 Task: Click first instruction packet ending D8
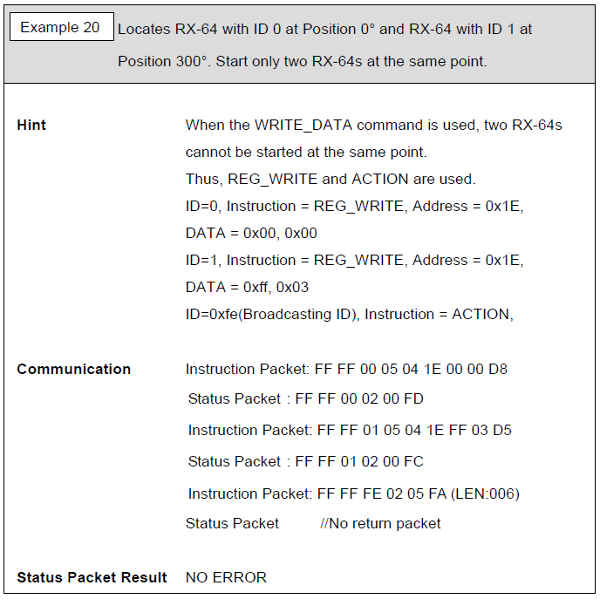[346, 369]
